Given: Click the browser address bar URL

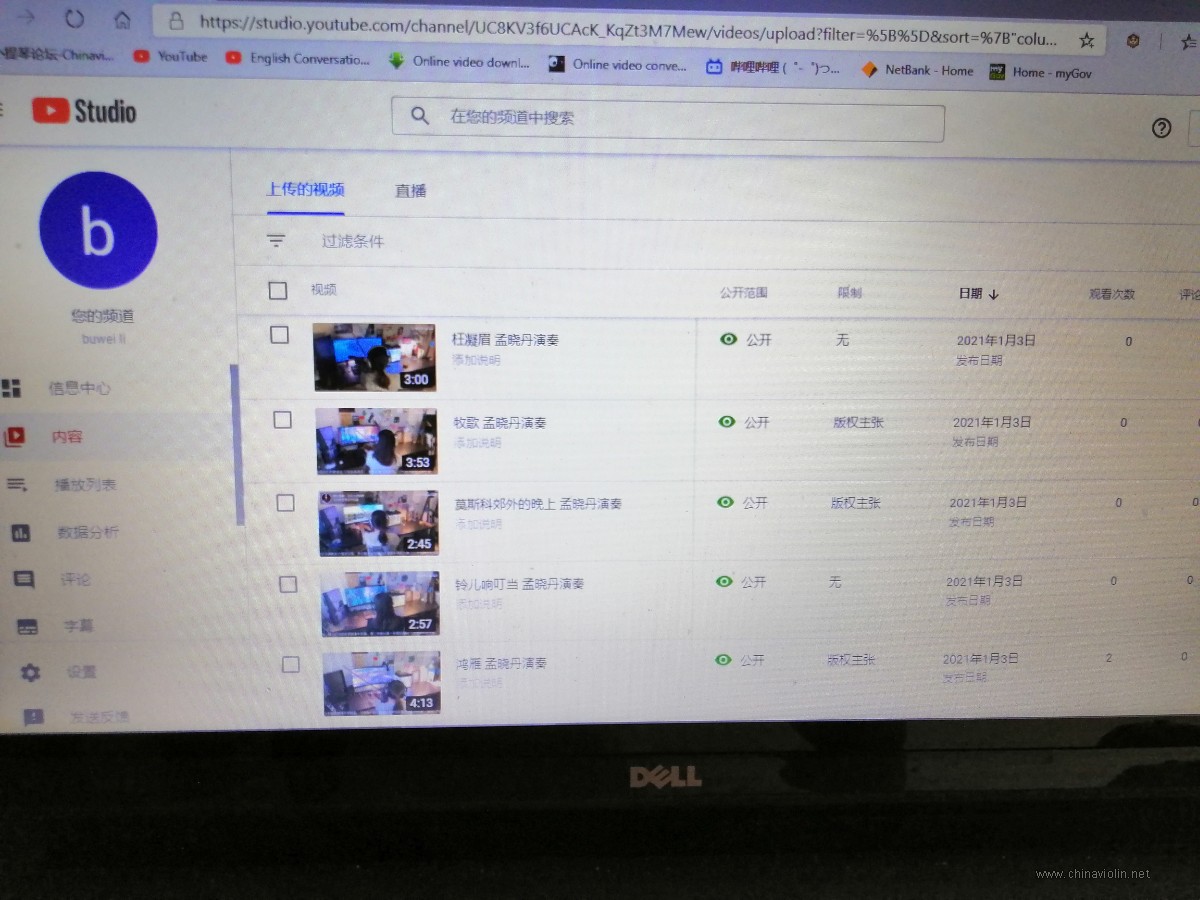Looking at the screenshot, I should (x=627, y=30).
